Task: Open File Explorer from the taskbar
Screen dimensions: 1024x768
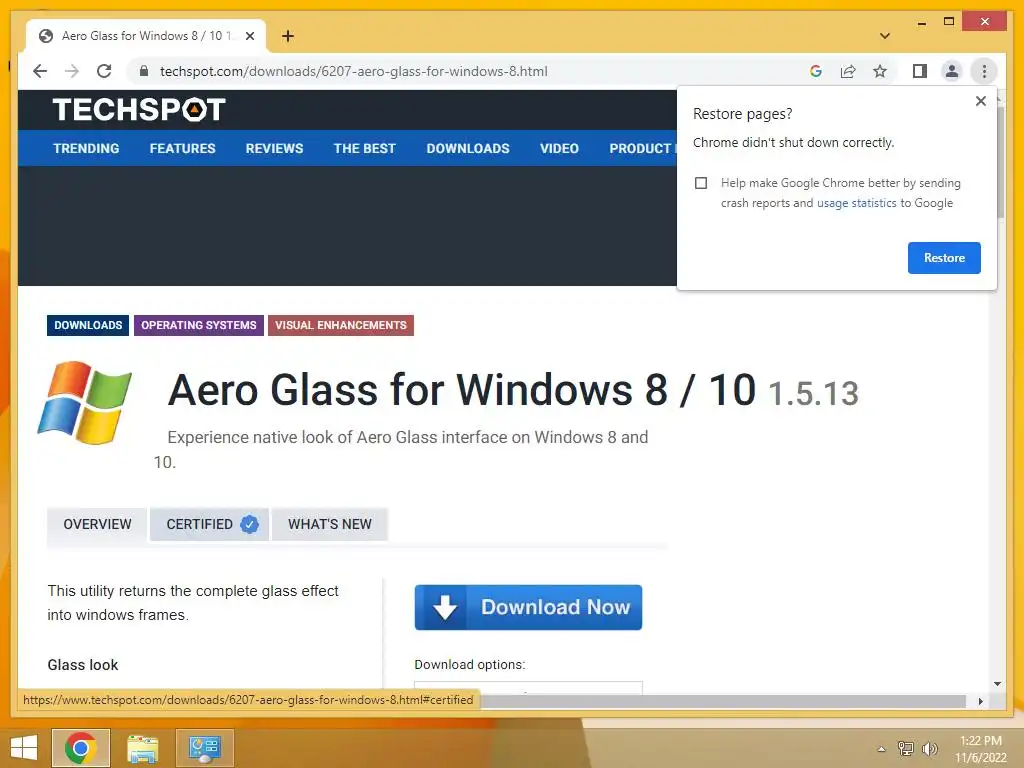Action: 143,748
